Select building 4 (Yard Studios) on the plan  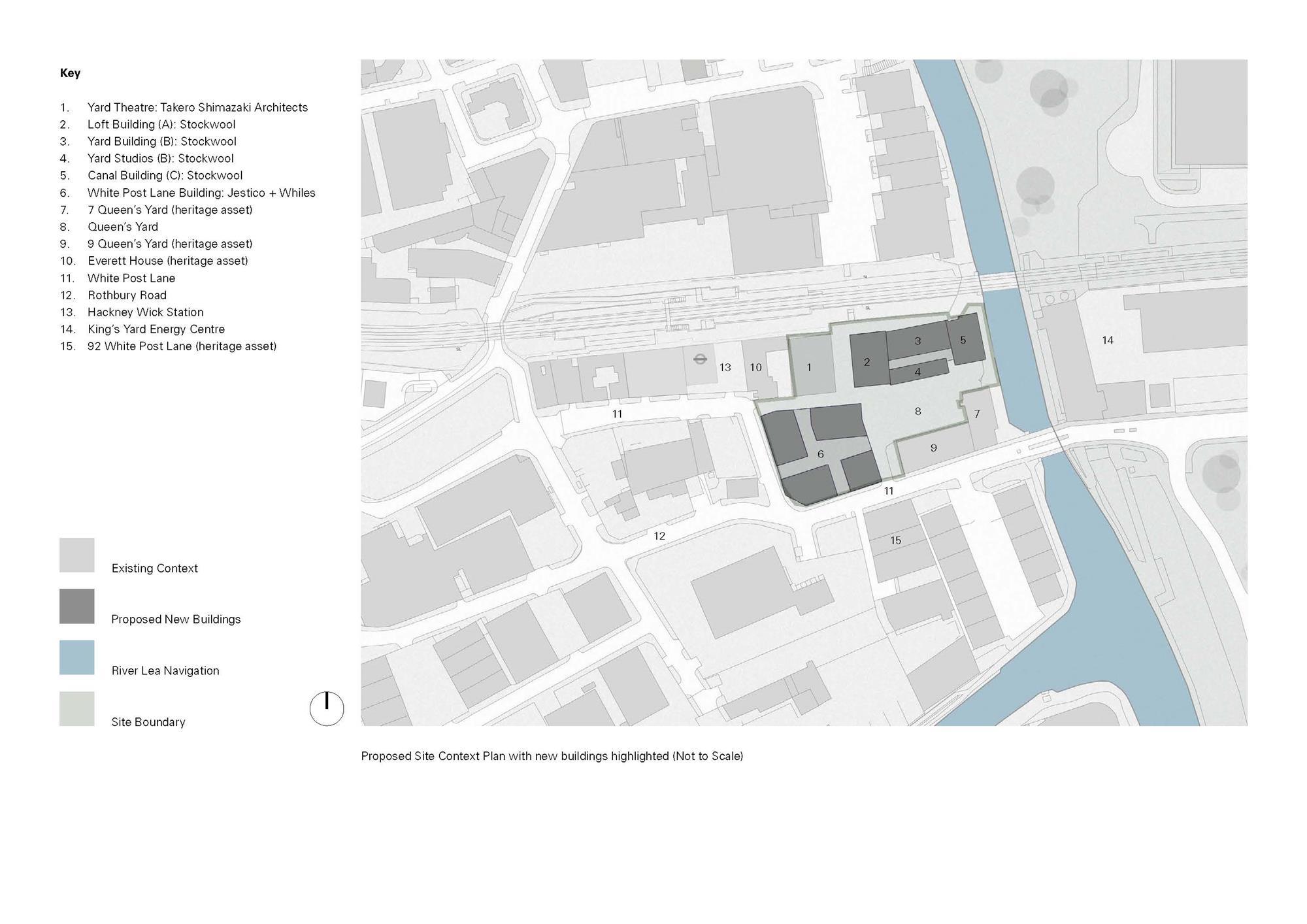918,372
